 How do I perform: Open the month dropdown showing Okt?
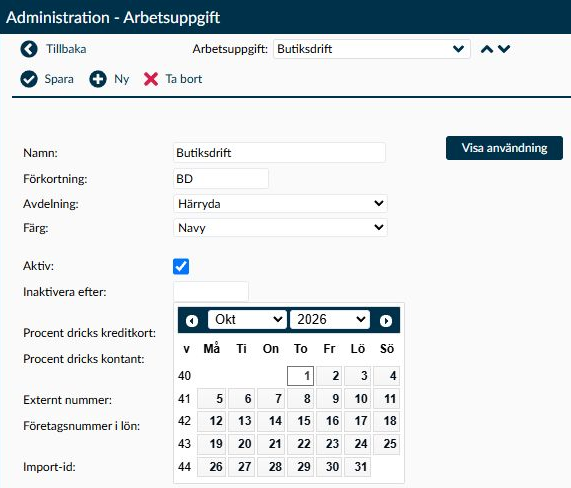247,319
